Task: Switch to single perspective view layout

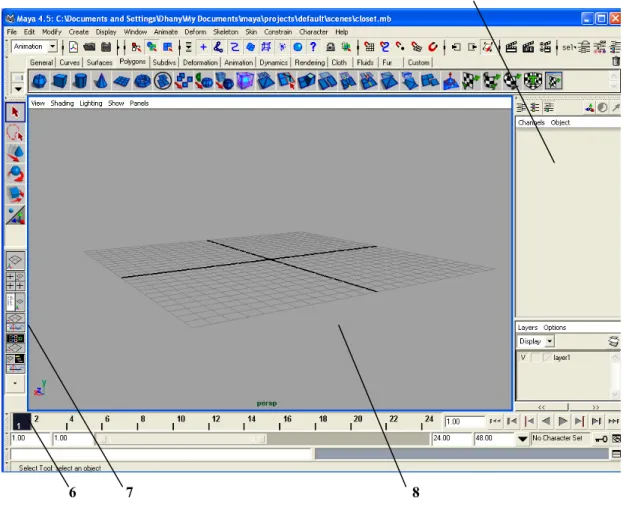Action: pos(15,261)
